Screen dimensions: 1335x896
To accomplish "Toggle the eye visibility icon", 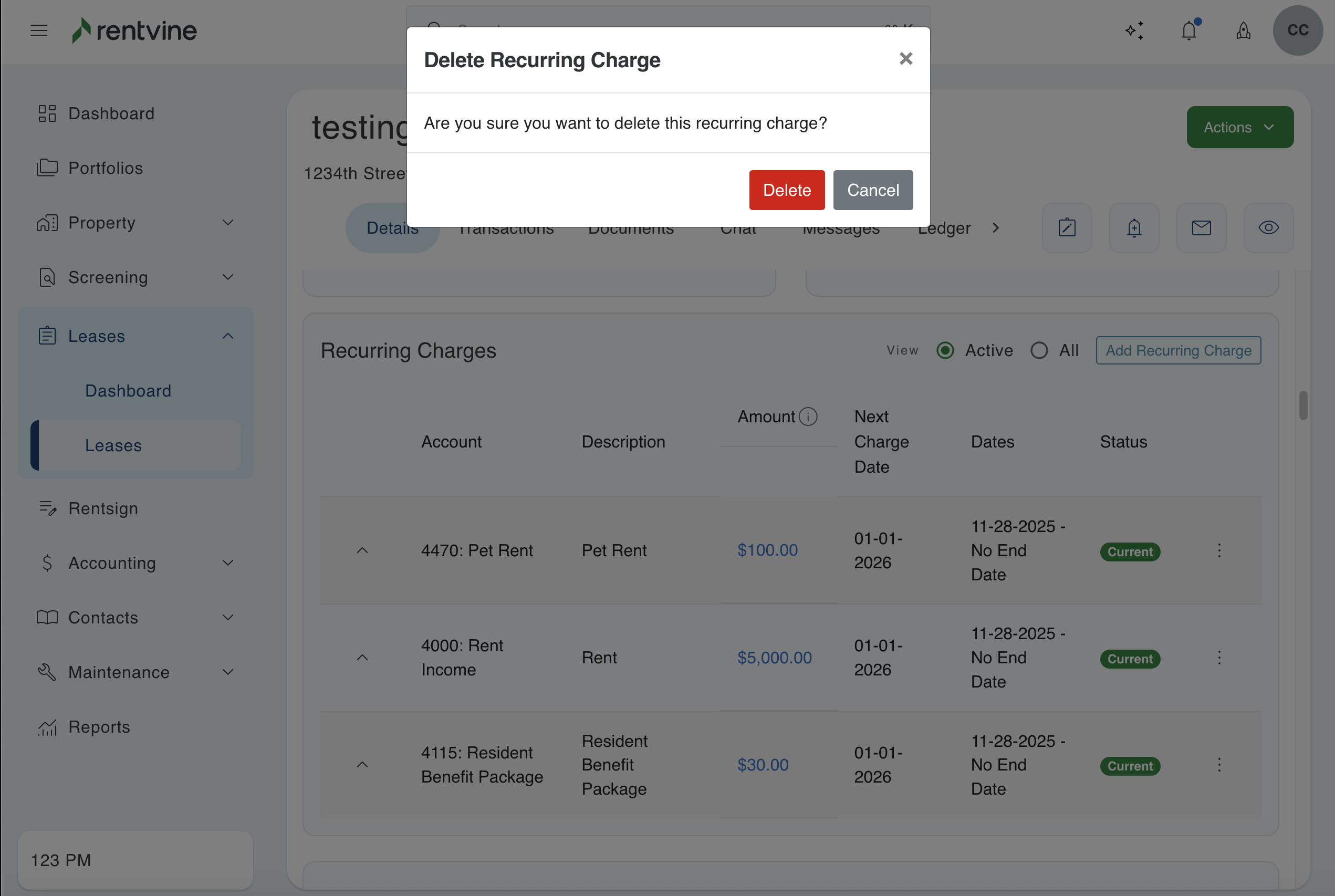I will pyautogui.click(x=1268, y=228).
